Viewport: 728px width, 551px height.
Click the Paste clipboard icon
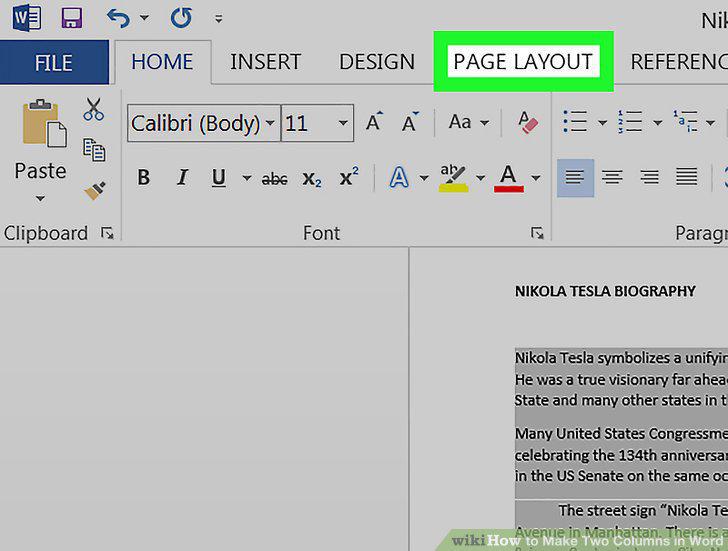pyautogui.click(x=45, y=123)
